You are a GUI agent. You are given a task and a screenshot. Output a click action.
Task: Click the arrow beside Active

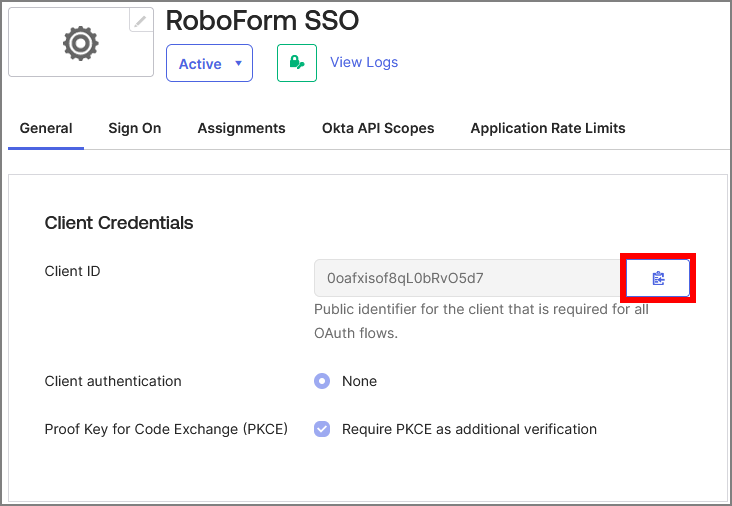click(x=238, y=63)
